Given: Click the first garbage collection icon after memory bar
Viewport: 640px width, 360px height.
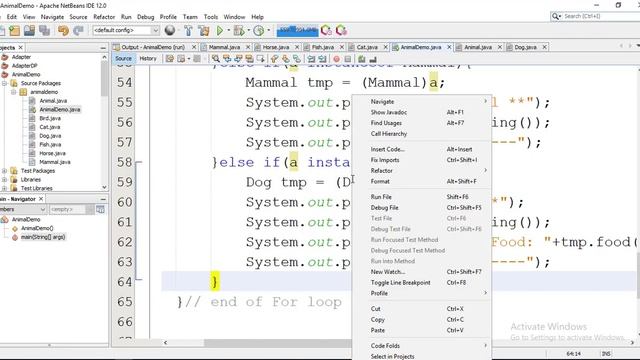Looking at the screenshot, I should pyautogui.click(x=326, y=31).
